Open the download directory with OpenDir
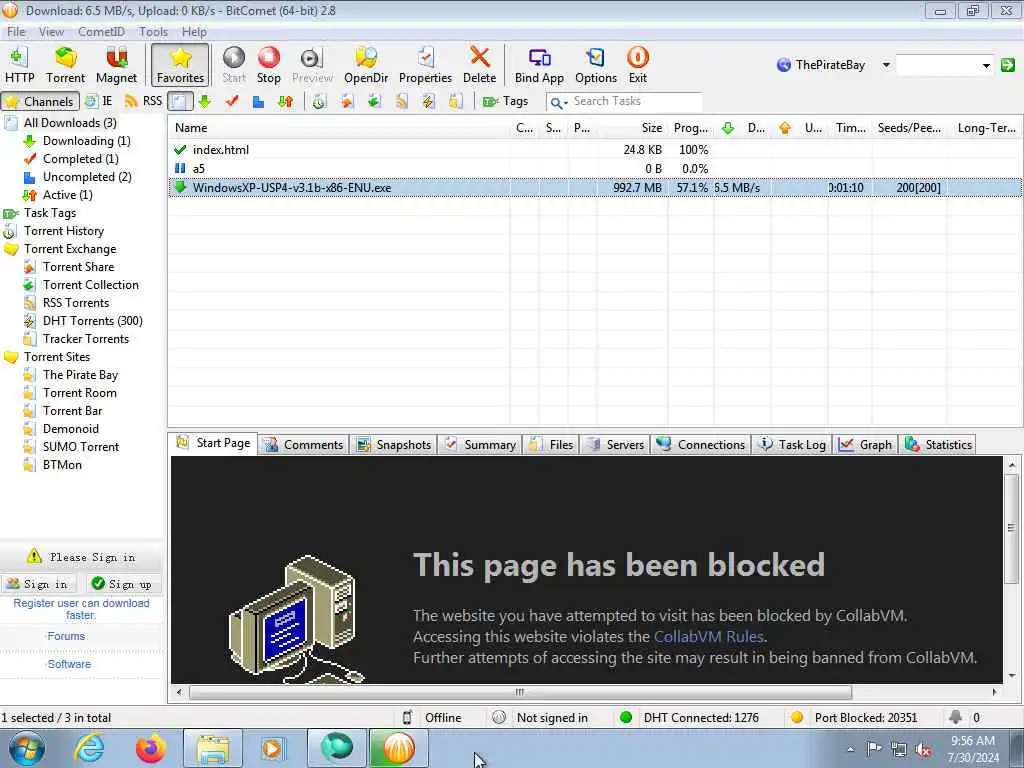This screenshot has width=1024, height=768. [x=366, y=65]
